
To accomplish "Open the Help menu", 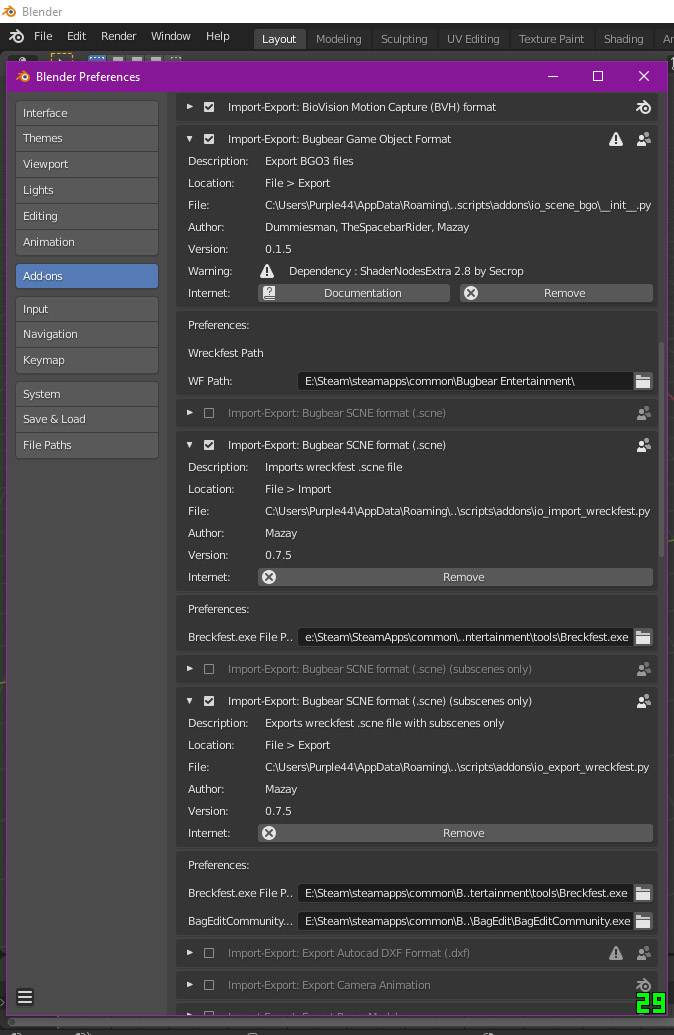I will (217, 36).
